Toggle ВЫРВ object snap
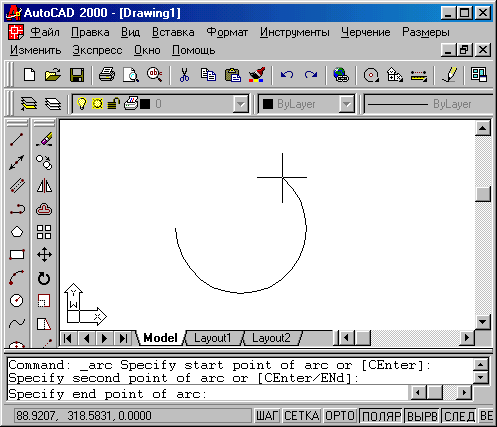This screenshot has width=497, height=427. 422,416
